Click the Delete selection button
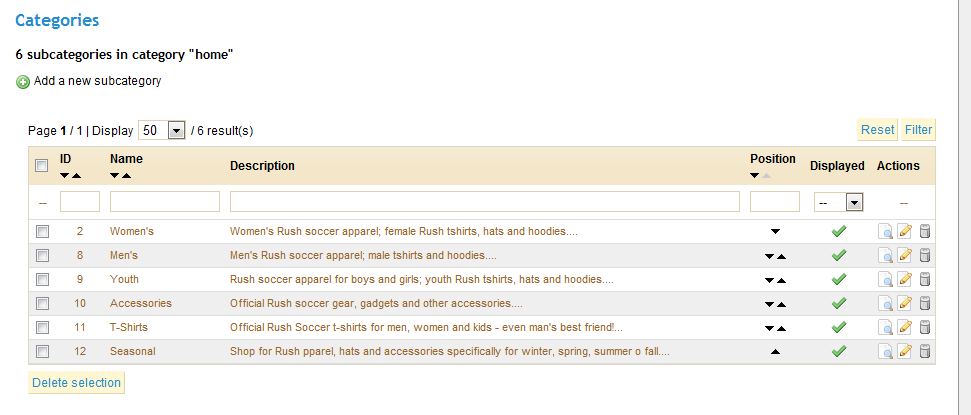Screen dimensions: 971x415 coord(76,383)
